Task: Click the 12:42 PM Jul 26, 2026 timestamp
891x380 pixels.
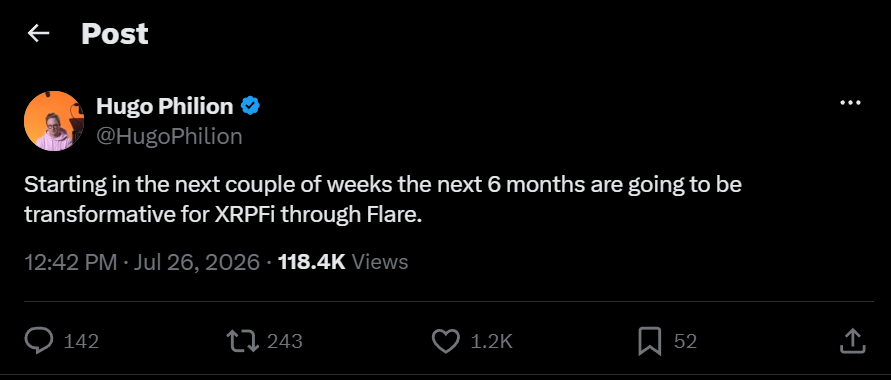Action: pos(142,262)
